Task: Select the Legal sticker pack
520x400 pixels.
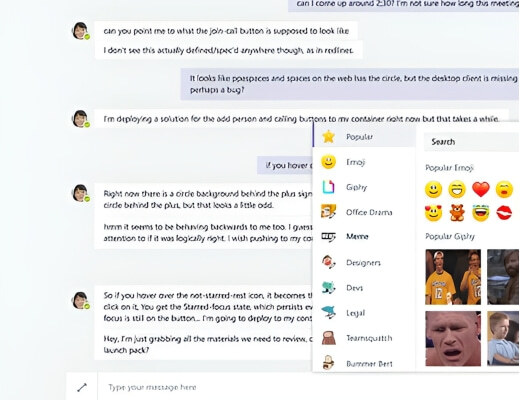Action: 364,313
